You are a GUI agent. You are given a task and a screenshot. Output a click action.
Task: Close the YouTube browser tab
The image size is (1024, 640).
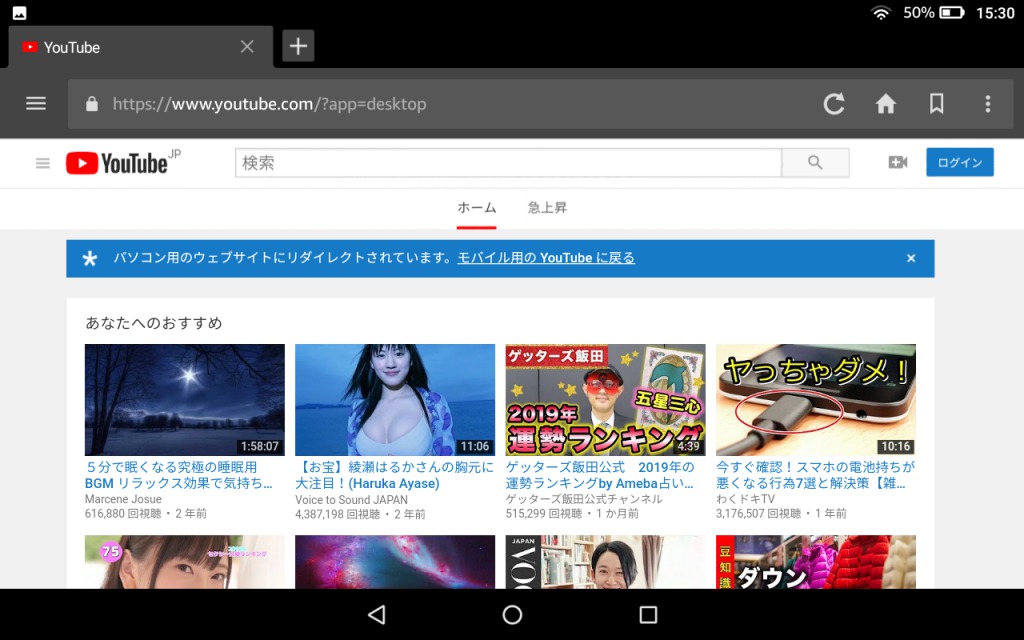click(x=247, y=46)
